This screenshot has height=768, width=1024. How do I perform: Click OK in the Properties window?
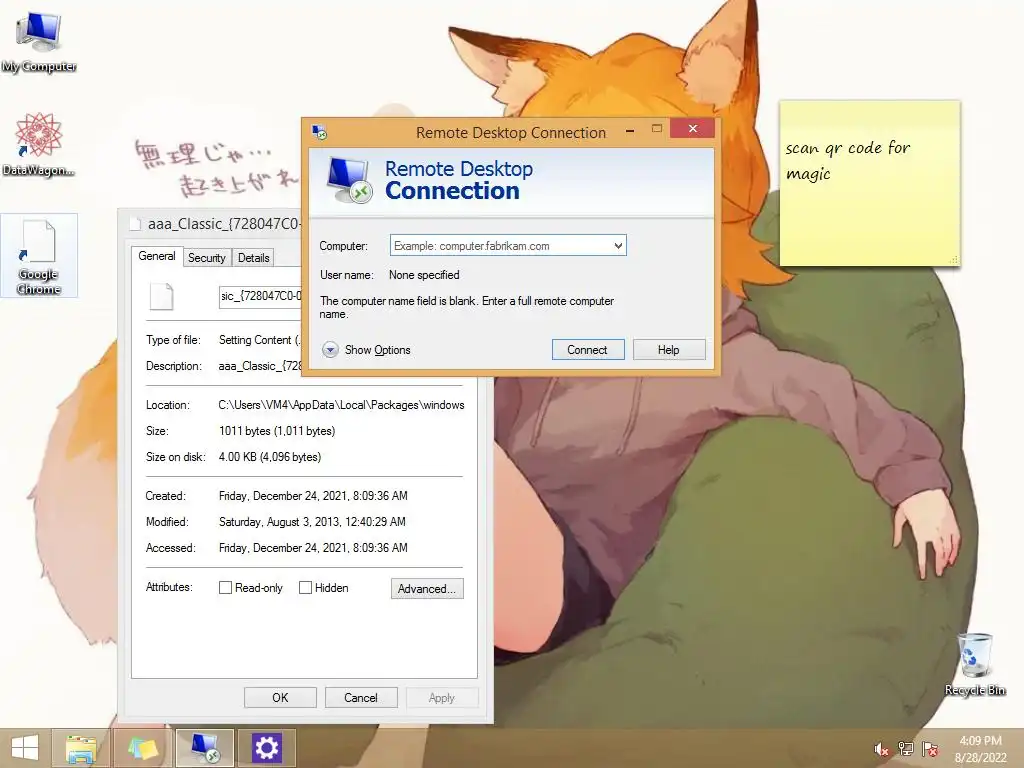pos(280,697)
